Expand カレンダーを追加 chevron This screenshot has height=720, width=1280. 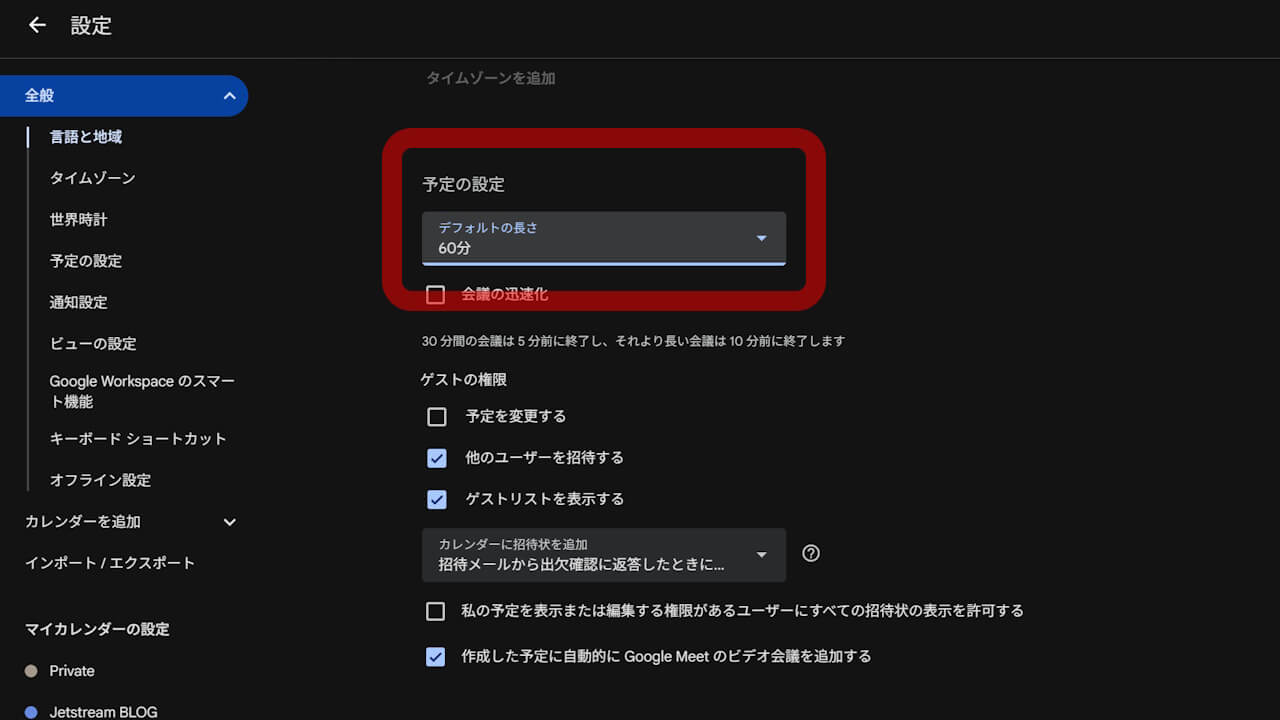(x=229, y=522)
